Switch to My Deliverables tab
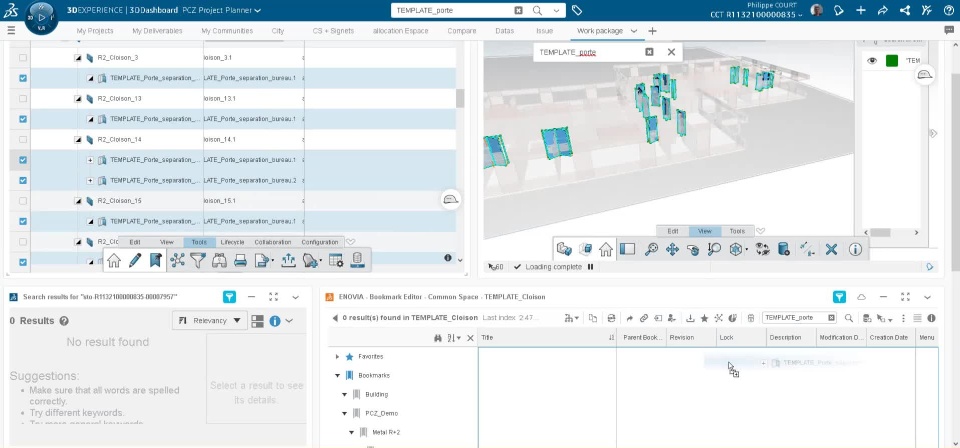 click(x=157, y=31)
